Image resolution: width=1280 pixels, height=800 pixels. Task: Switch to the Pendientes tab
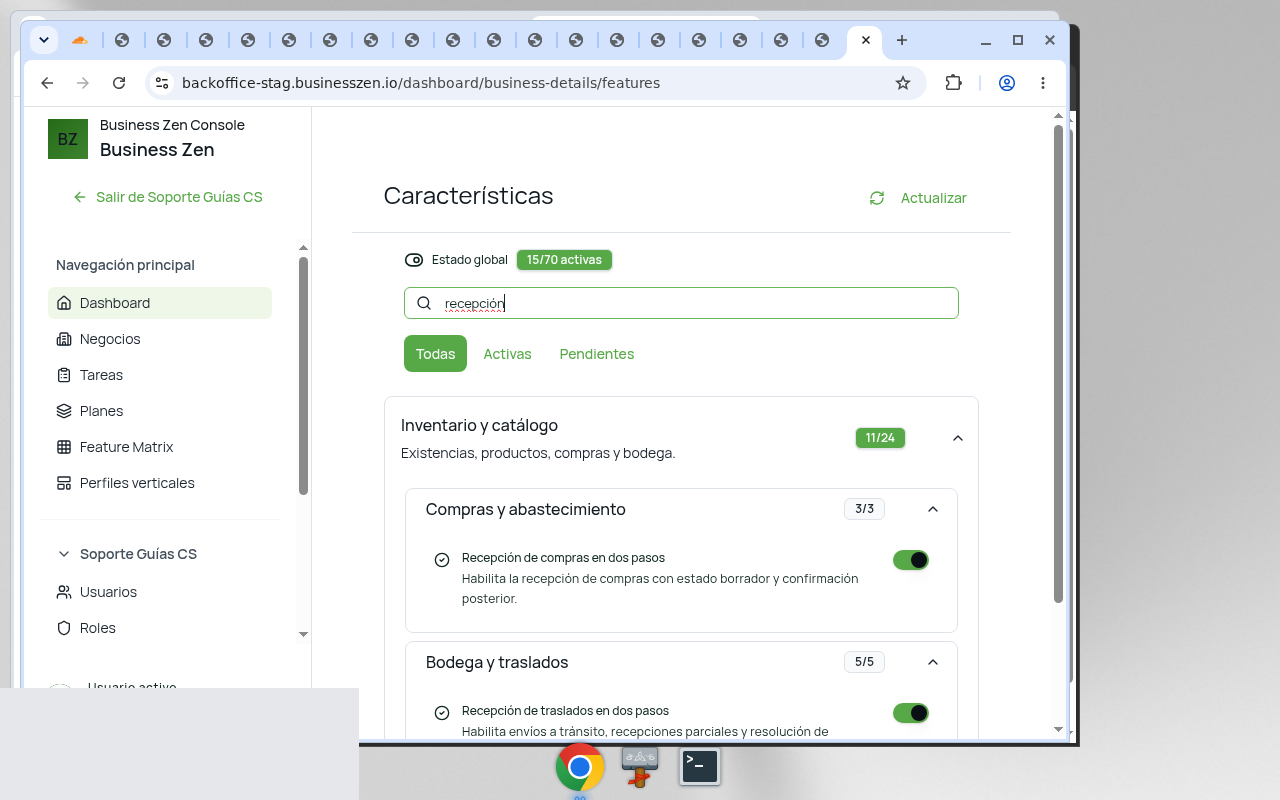tap(597, 354)
